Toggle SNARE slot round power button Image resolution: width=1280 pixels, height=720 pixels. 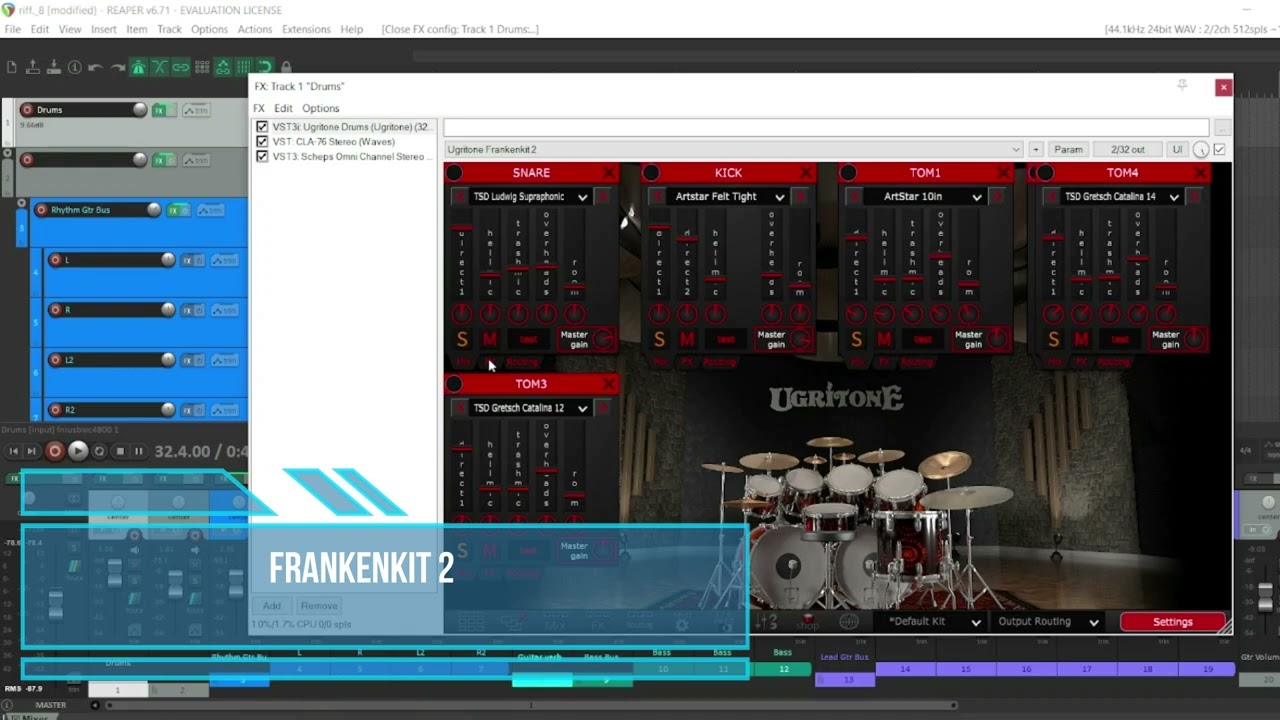454,173
